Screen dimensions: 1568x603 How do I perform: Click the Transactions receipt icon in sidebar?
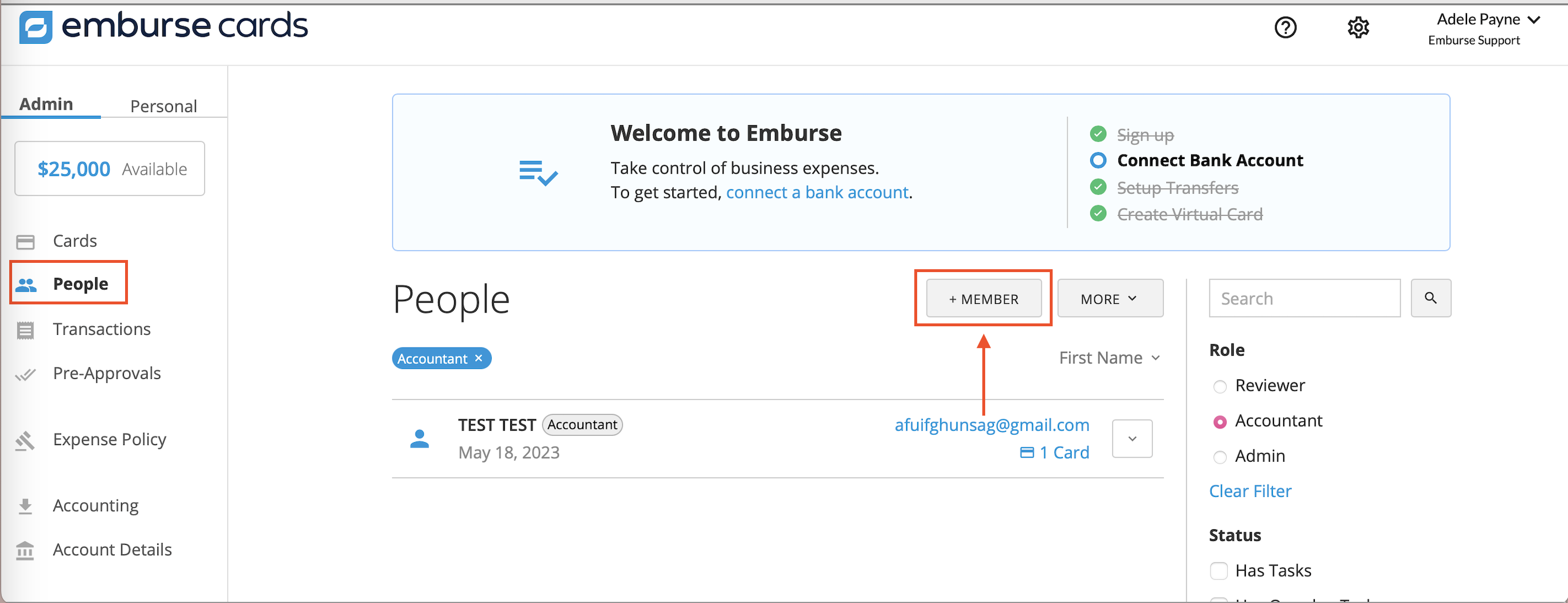(25, 330)
